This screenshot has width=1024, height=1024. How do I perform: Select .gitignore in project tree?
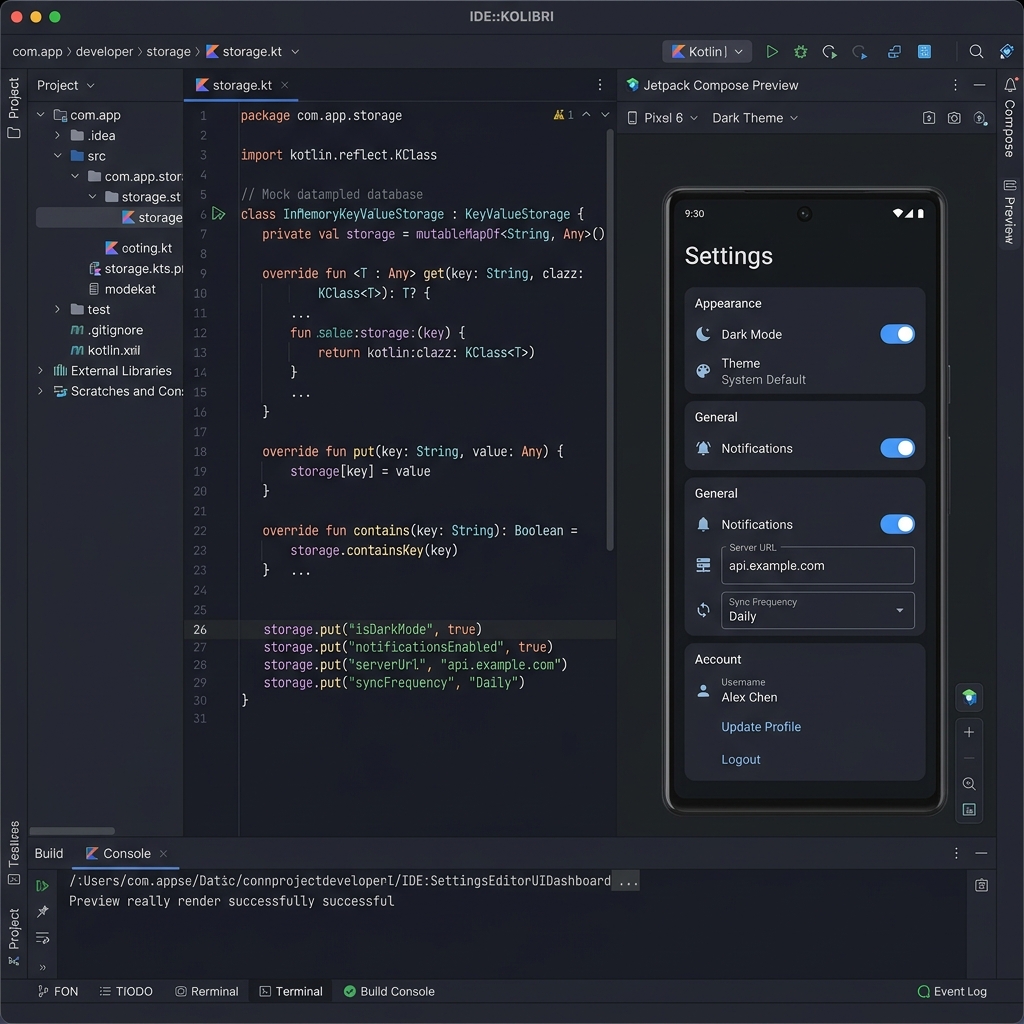coord(107,330)
